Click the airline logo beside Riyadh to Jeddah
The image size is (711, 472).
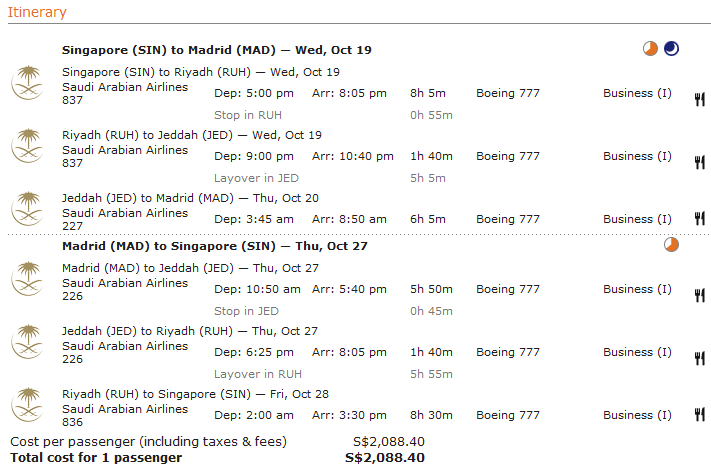(x=27, y=146)
